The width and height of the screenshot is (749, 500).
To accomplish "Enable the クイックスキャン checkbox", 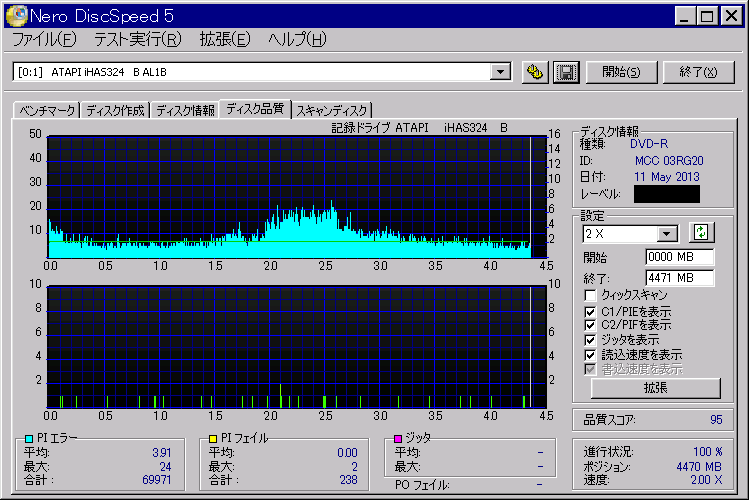I will (x=590, y=295).
